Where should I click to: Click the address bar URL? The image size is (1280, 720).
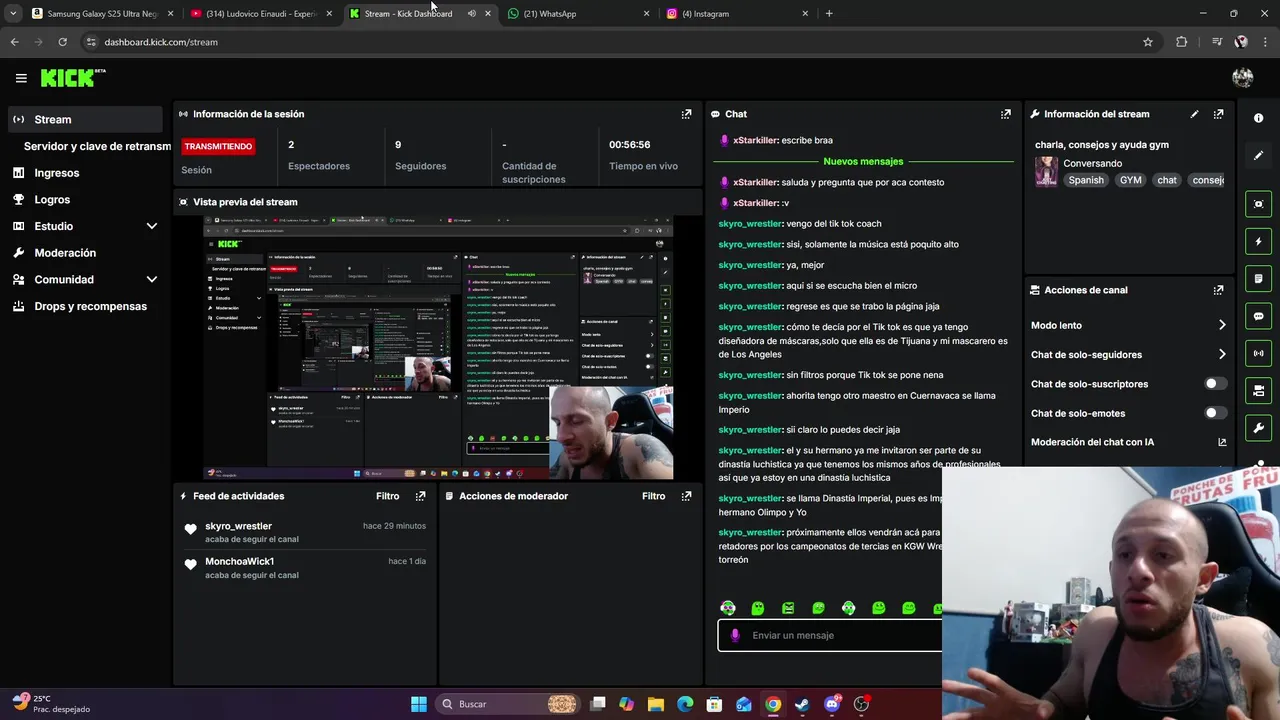(x=161, y=42)
